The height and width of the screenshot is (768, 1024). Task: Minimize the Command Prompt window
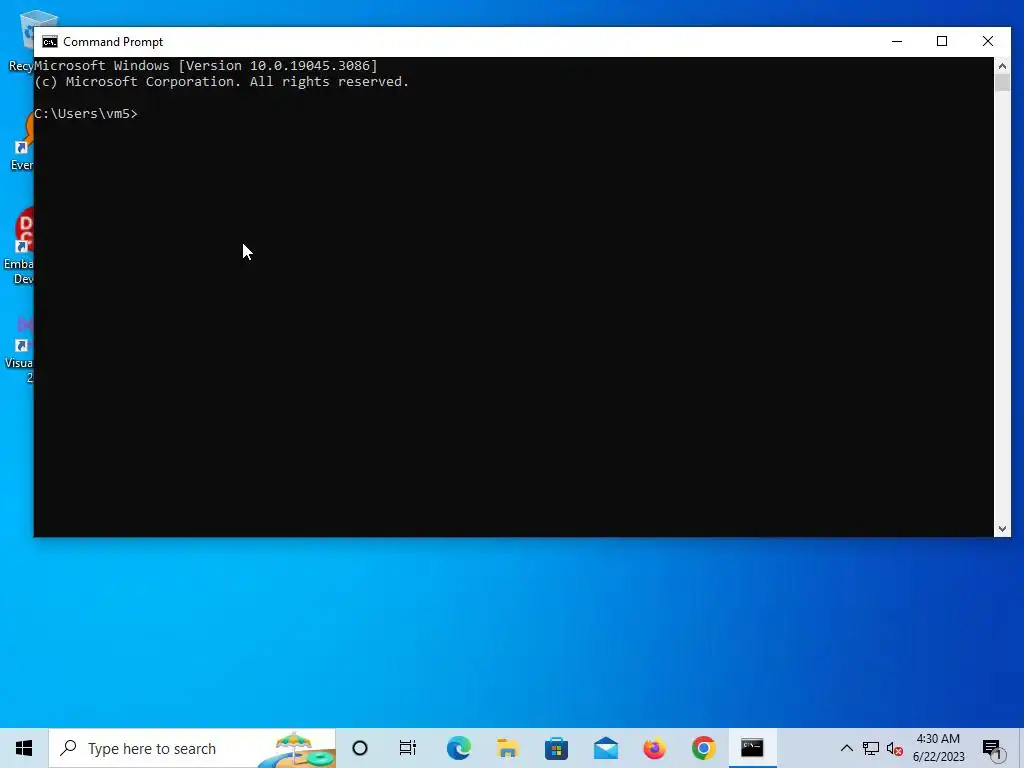(897, 41)
